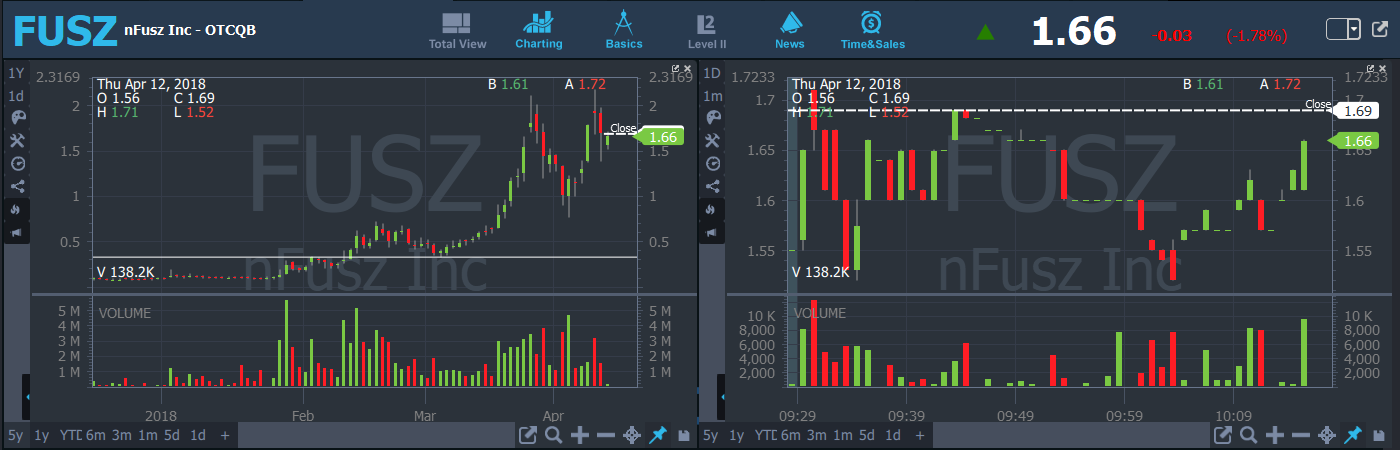The width and height of the screenshot is (1400, 450).
Task: Zoom out right chart with minus icon
Action: pyautogui.click(x=1301, y=435)
